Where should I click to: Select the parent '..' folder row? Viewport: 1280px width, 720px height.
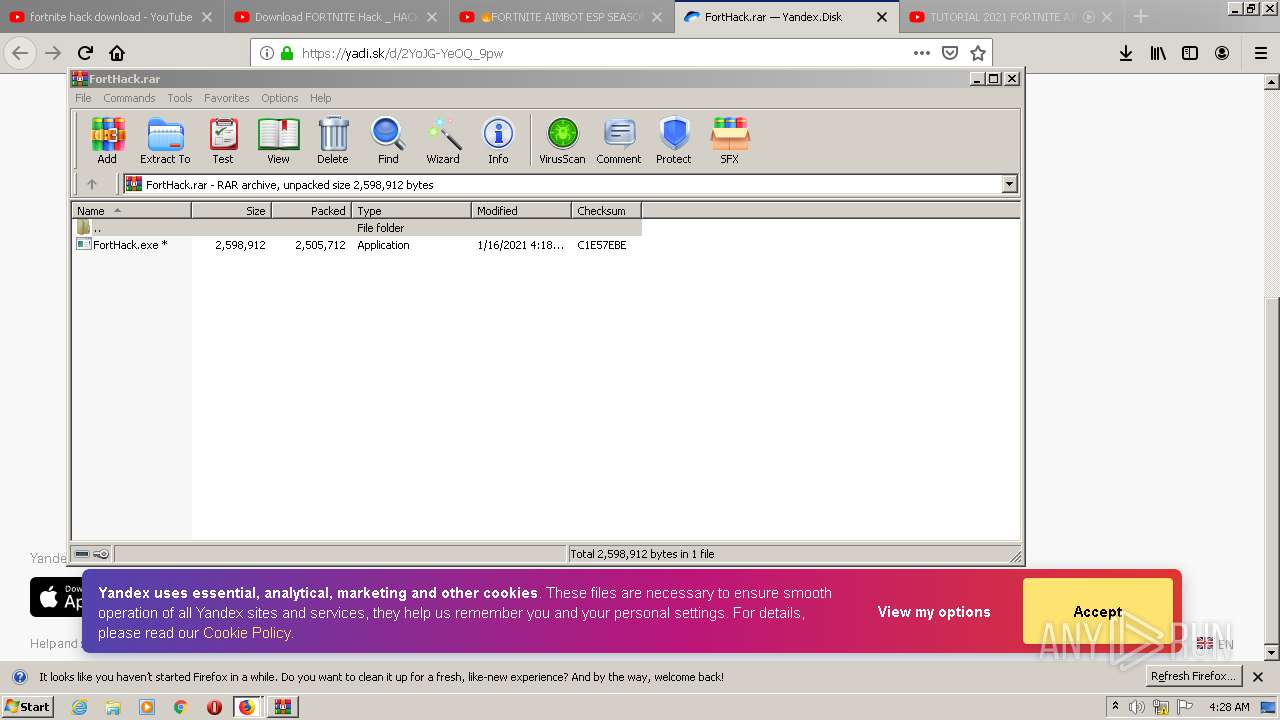pos(357,228)
